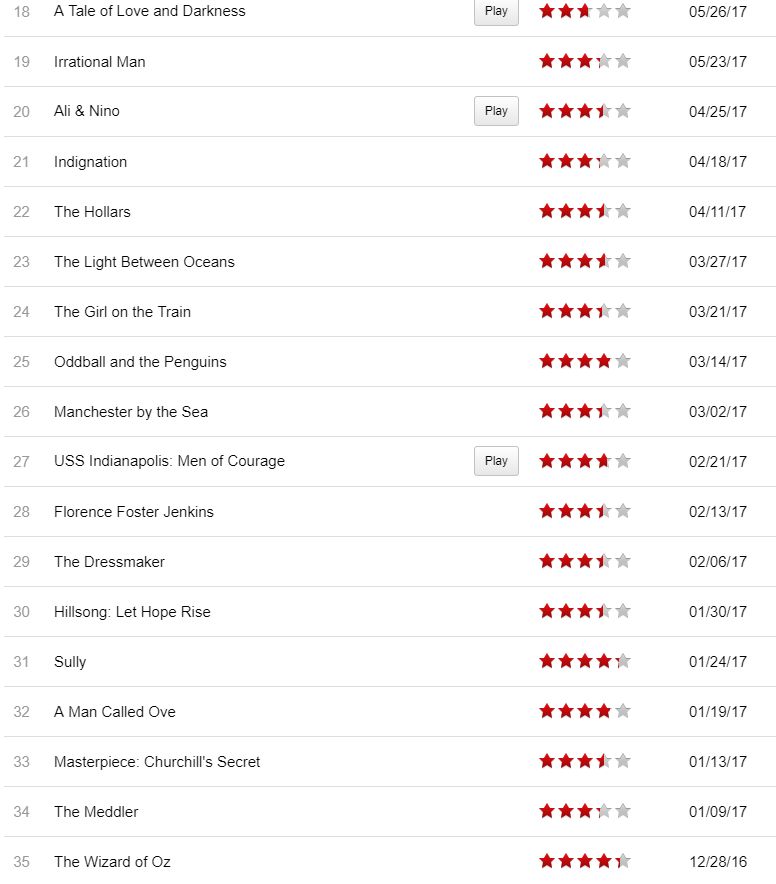The height and width of the screenshot is (884, 776).
Task: Open Hillsong: Let Hope Rise
Action: point(132,612)
